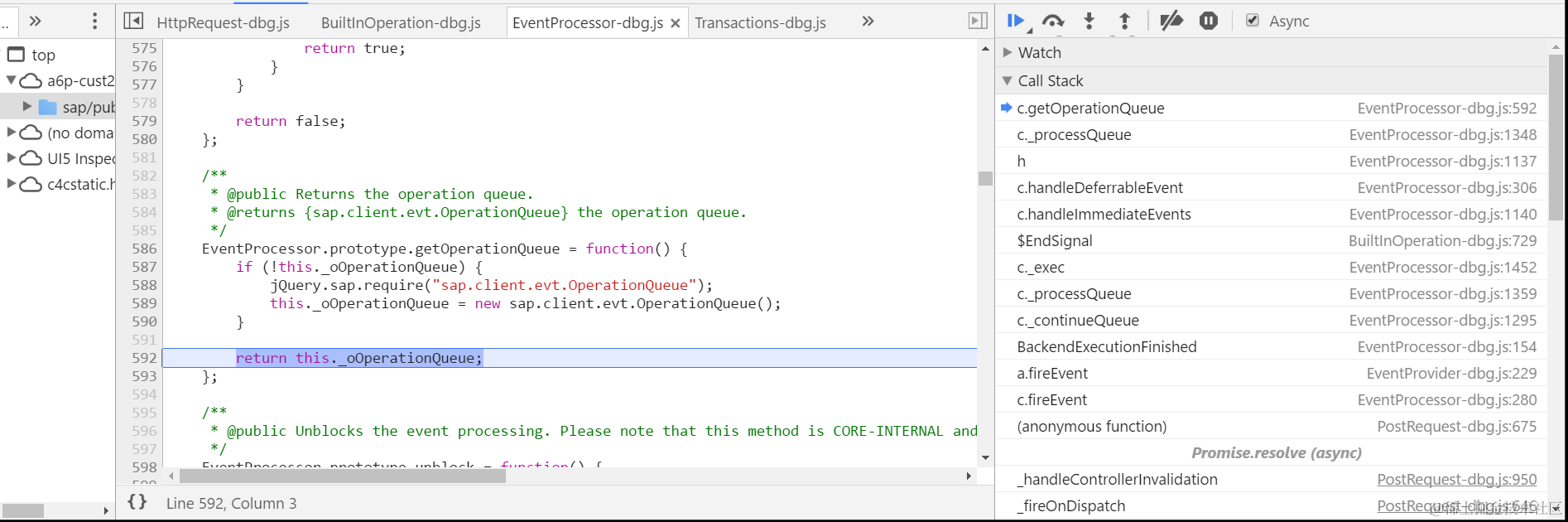Click code editor right scroll arrow
The width and height of the screenshot is (1568, 522).
[969, 476]
